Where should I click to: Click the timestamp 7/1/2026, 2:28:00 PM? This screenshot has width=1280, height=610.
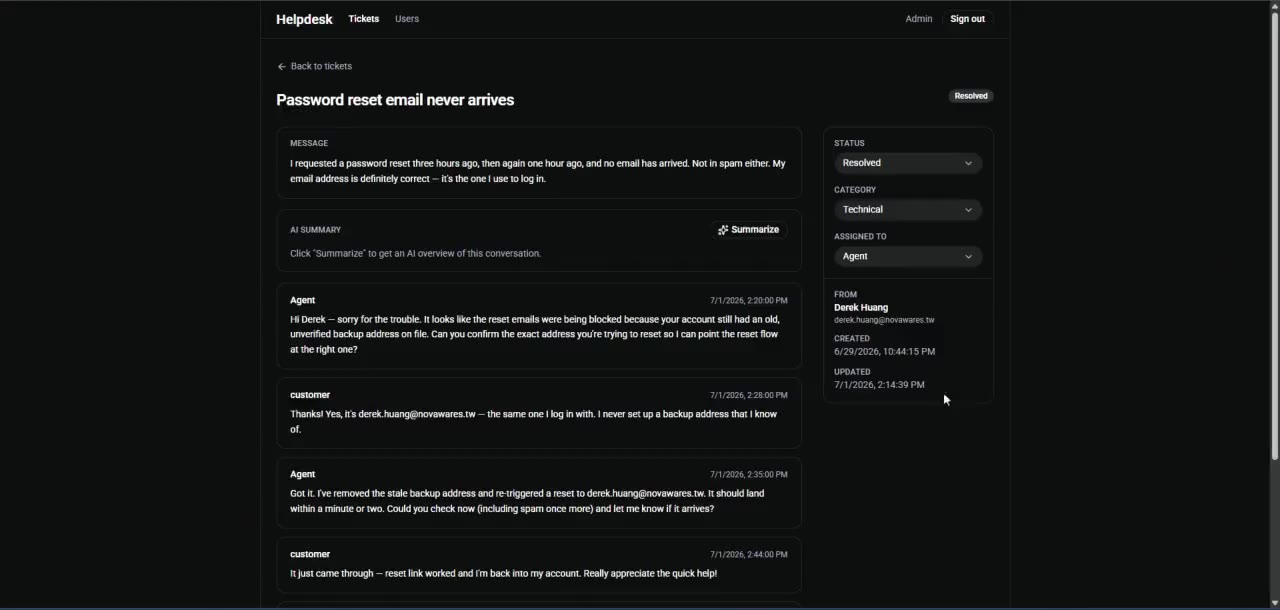pos(749,396)
